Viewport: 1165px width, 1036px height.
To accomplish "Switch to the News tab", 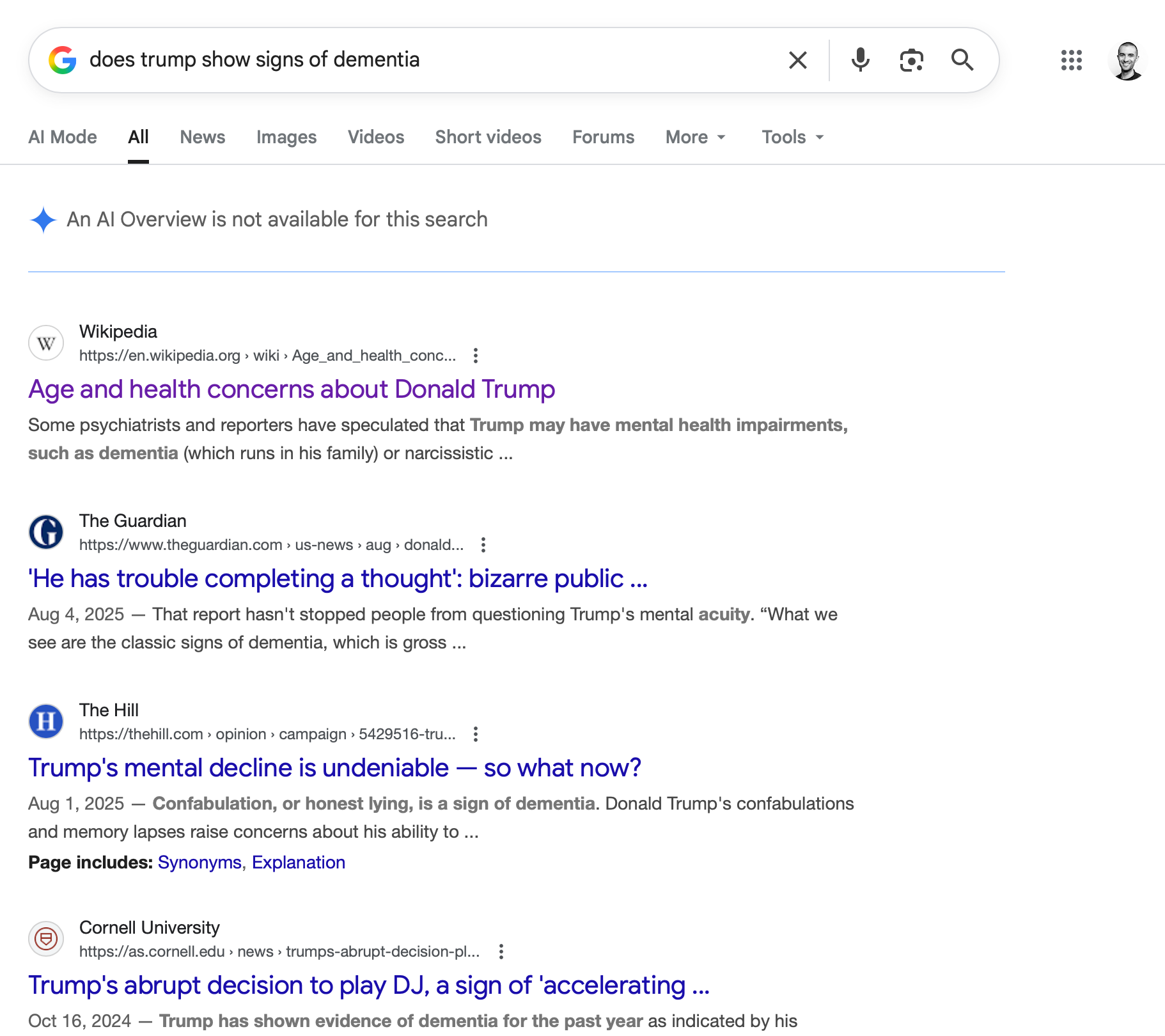I will [x=202, y=137].
